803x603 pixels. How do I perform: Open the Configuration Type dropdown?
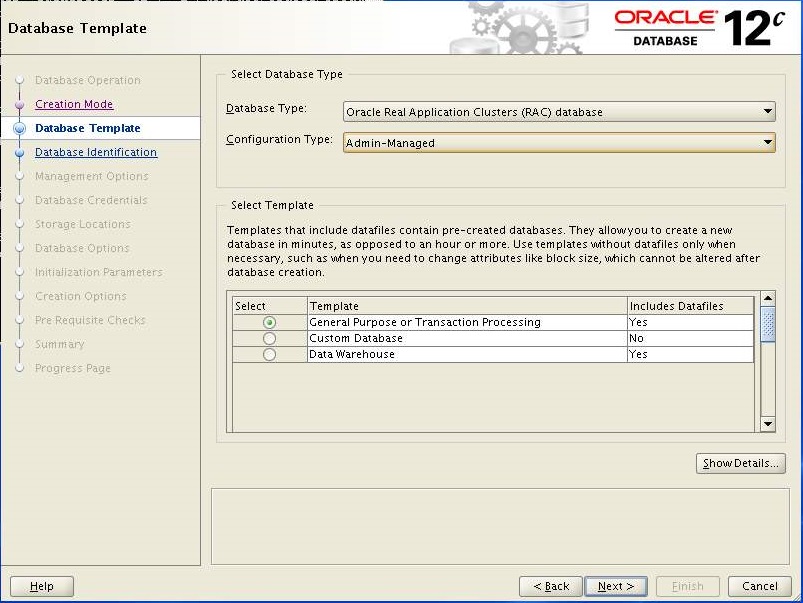(x=559, y=142)
